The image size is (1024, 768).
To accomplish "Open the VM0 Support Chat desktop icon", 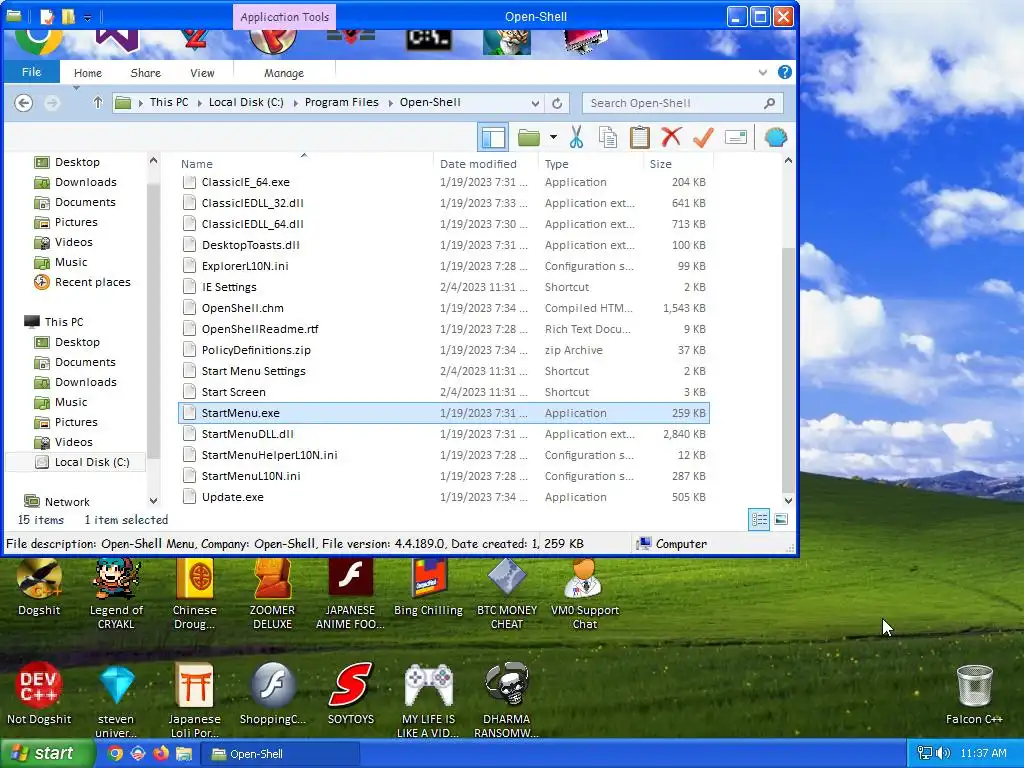I will 584,594.
